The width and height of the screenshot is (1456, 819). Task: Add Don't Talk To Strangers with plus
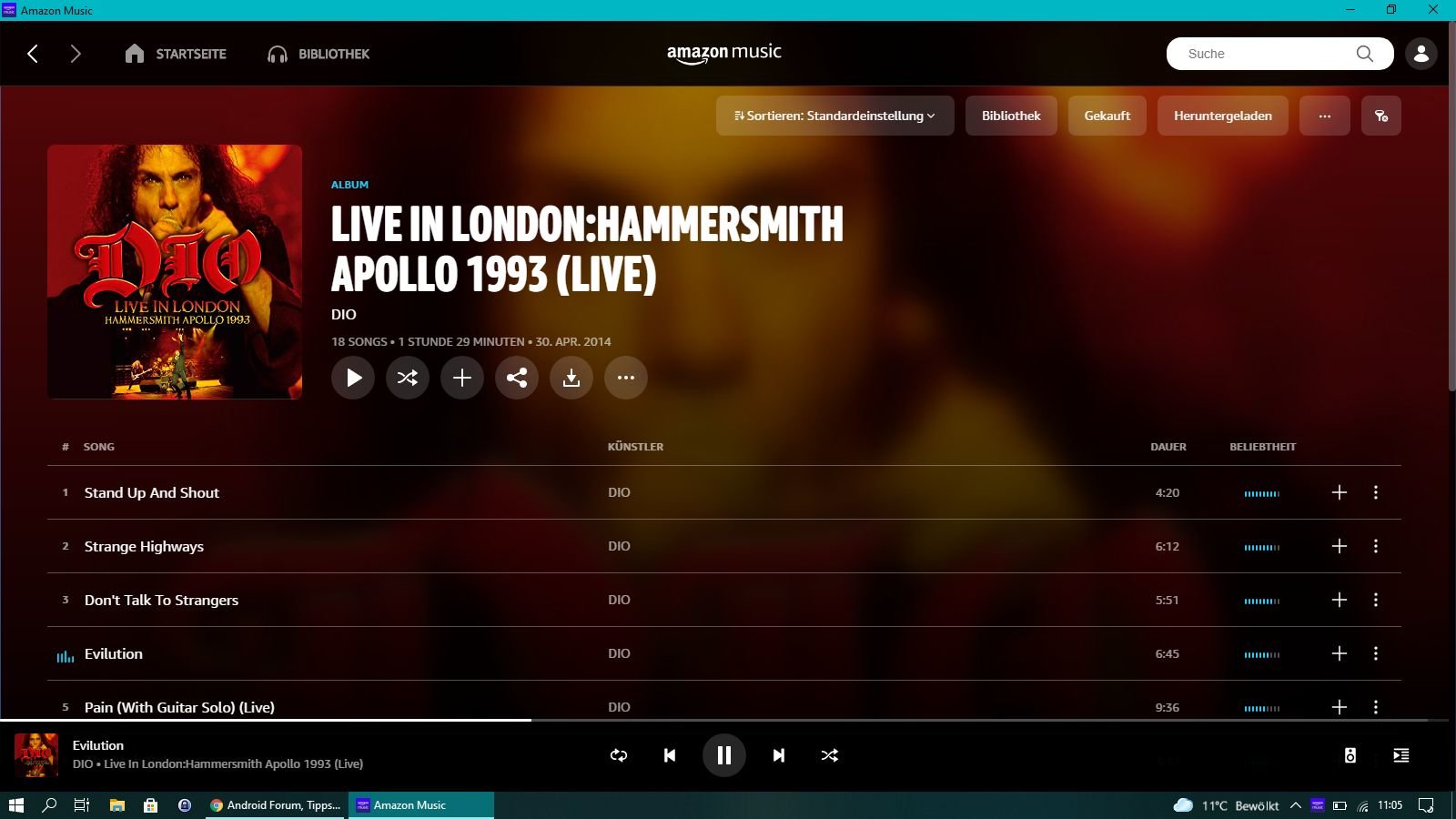coord(1340,600)
